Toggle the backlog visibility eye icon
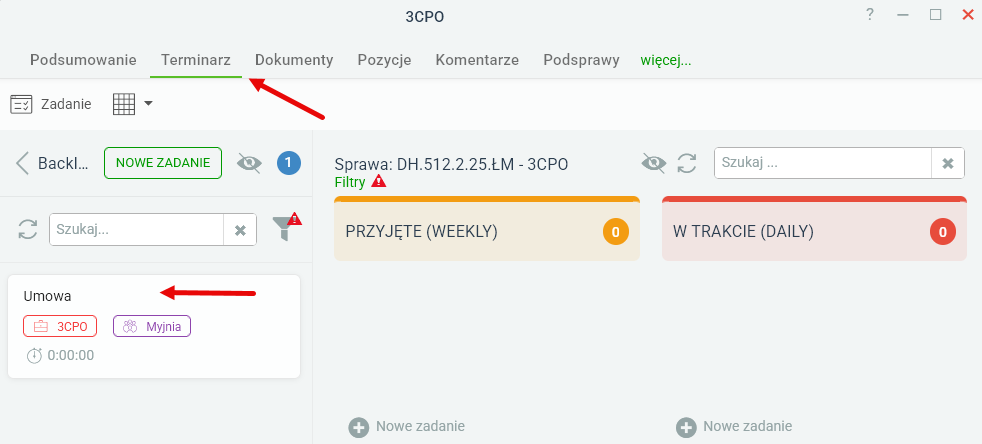The image size is (982, 444). point(249,163)
